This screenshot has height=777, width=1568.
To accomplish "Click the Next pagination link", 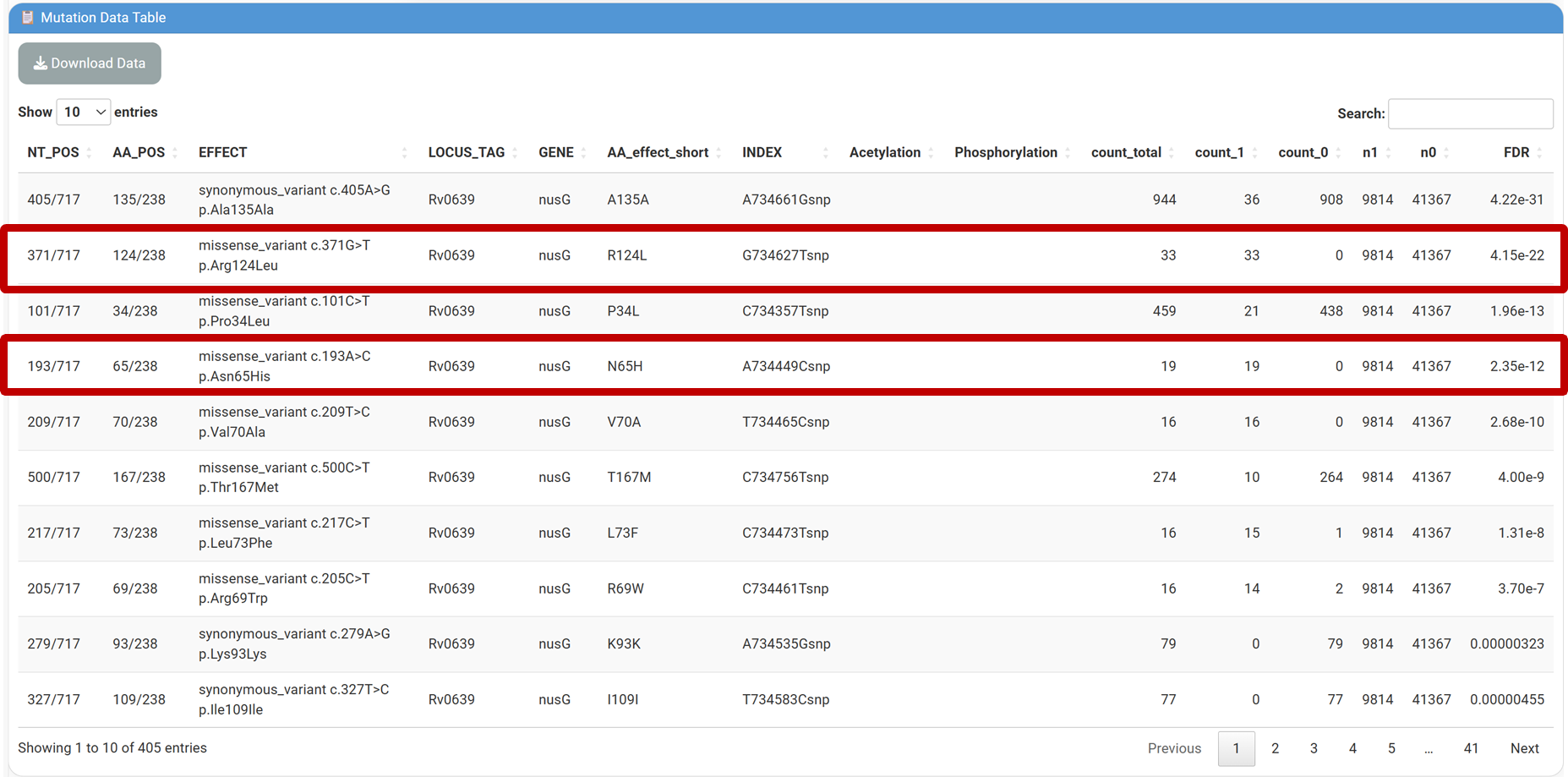I will (1524, 748).
